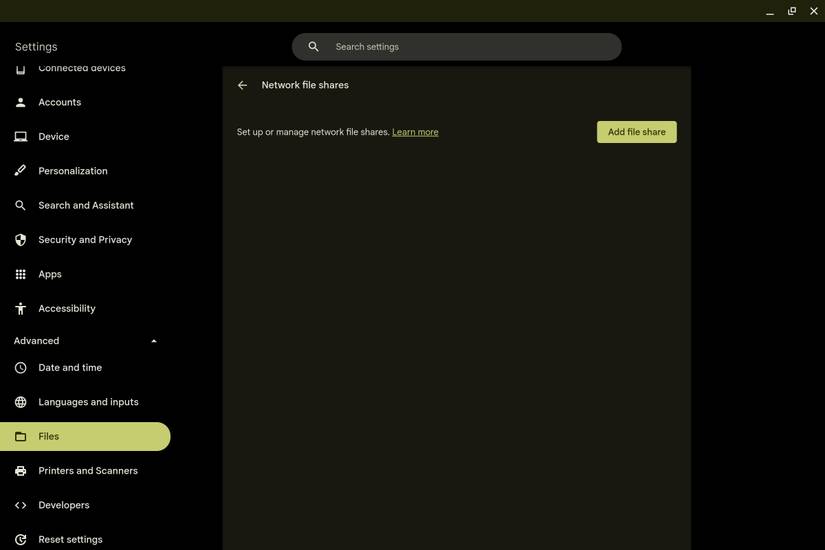Click the Accessibility figure icon
Screen dimensions: 825x550
click(x=21, y=308)
